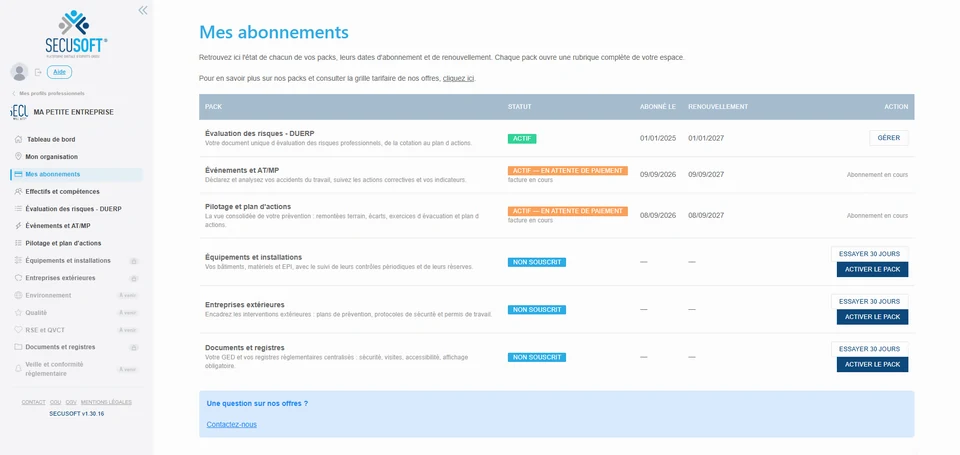960x455 pixels.
Task: Click the lock icon next to Équipements et installations
Action: click(133, 261)
